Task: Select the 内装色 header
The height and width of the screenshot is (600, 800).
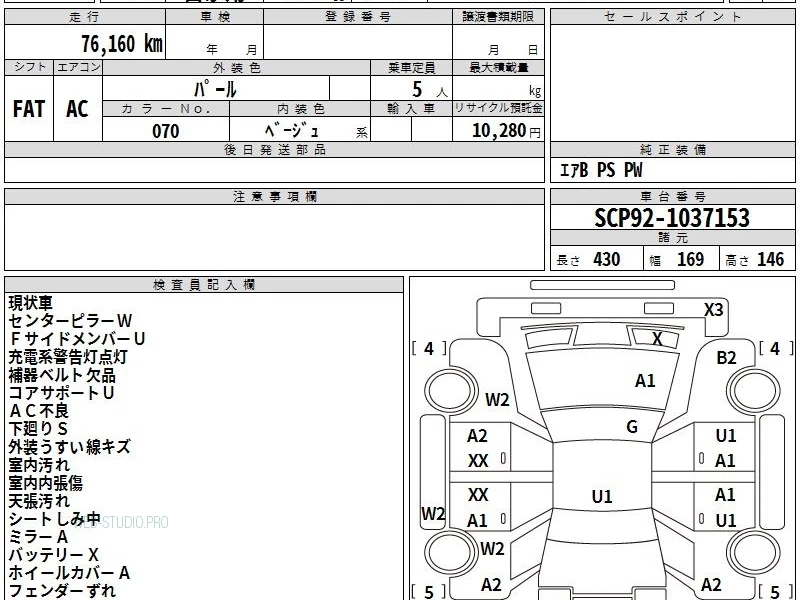Action: tap(301, 109)
